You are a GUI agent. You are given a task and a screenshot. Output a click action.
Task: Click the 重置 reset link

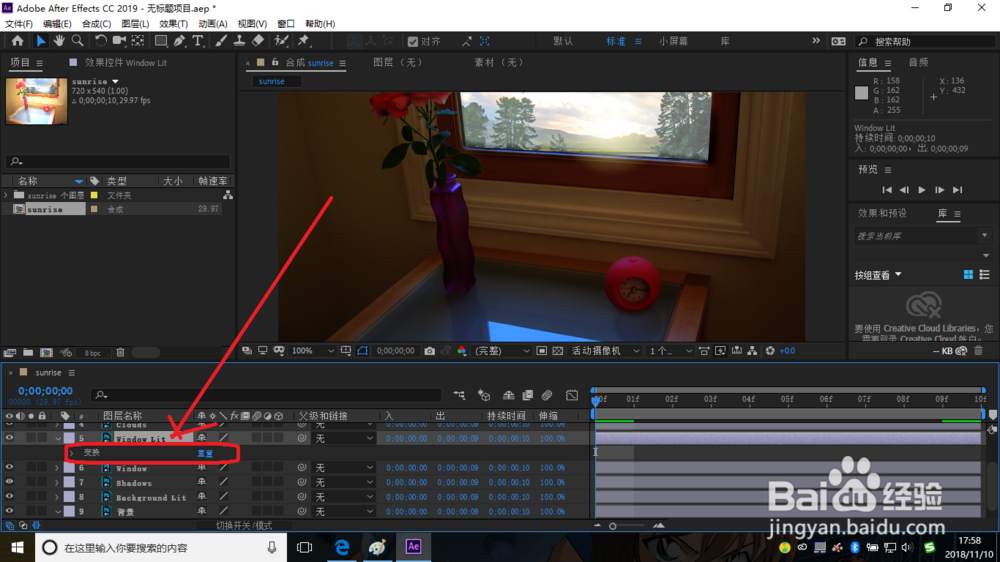205,453
